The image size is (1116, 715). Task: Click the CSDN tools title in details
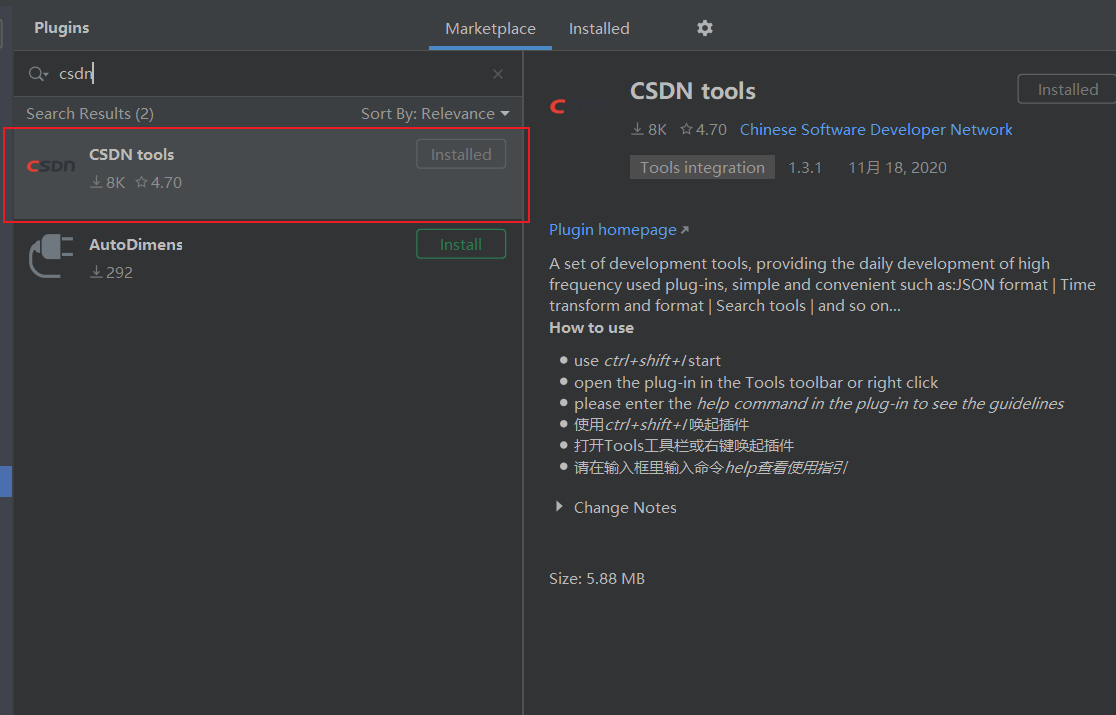[693, 91]
